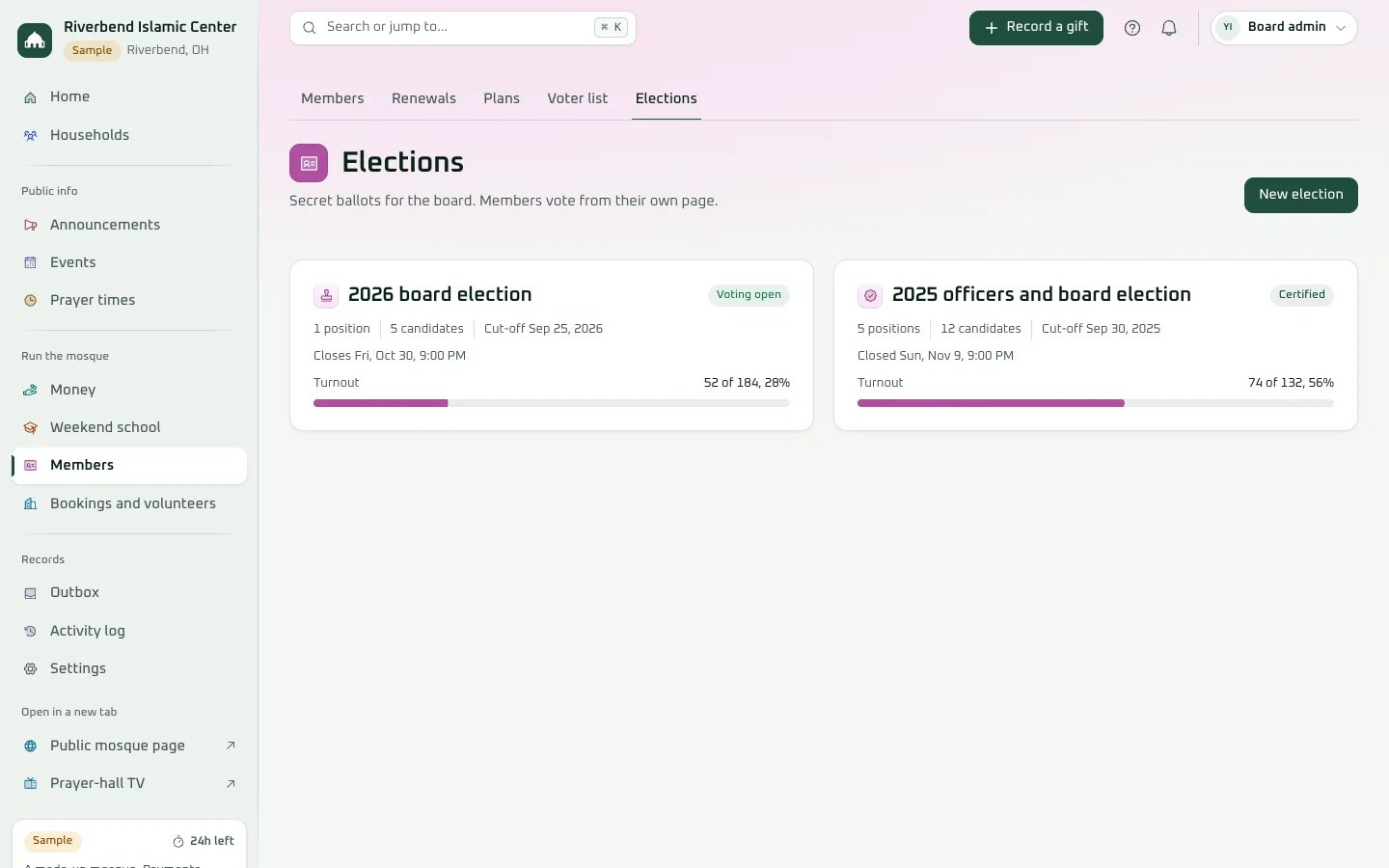Screen dimensions: 1389x868
Task: Click the Settings gear icon
Action: 30,669
